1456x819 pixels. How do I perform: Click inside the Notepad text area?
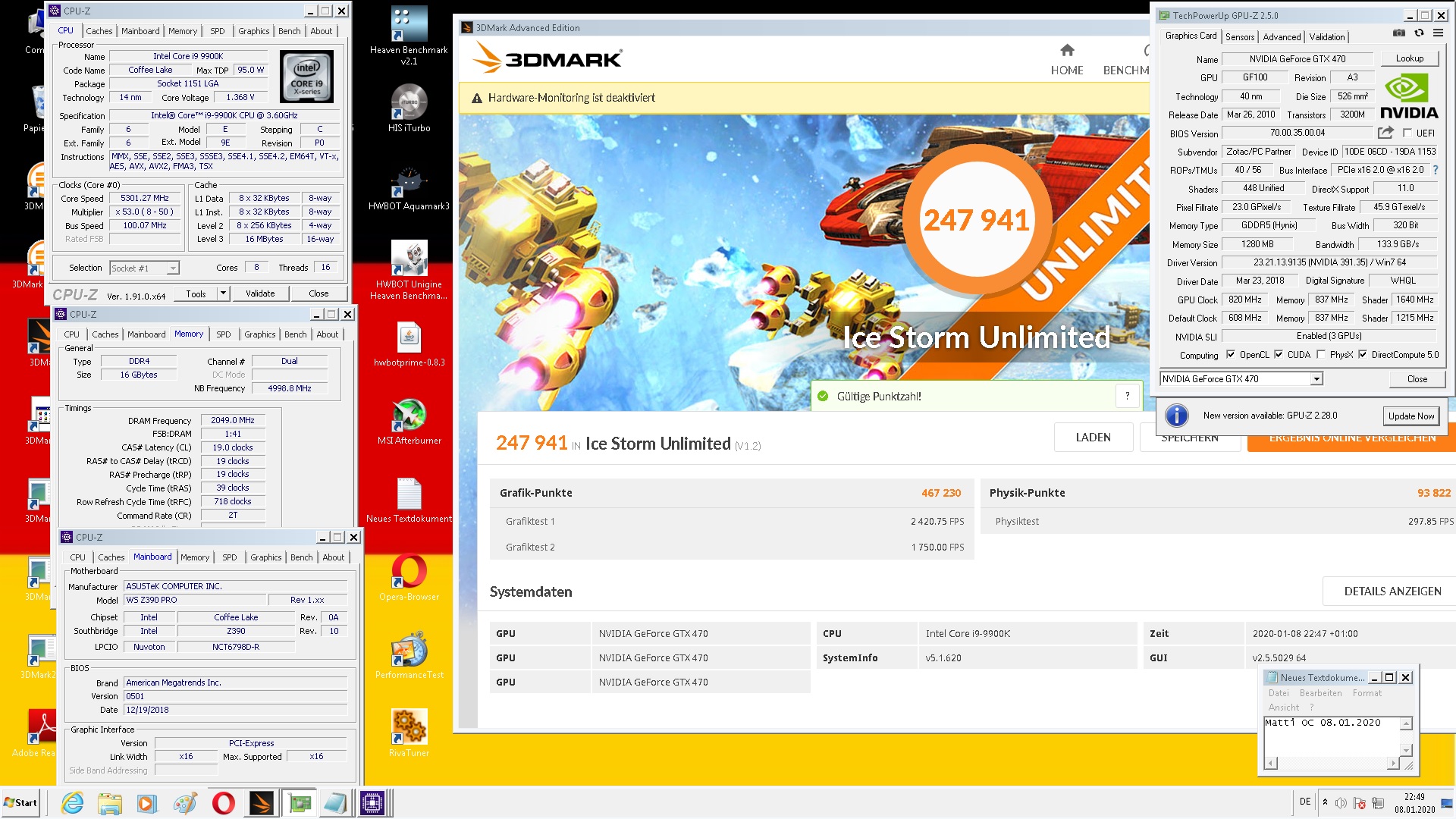(x=1331, y=736)
